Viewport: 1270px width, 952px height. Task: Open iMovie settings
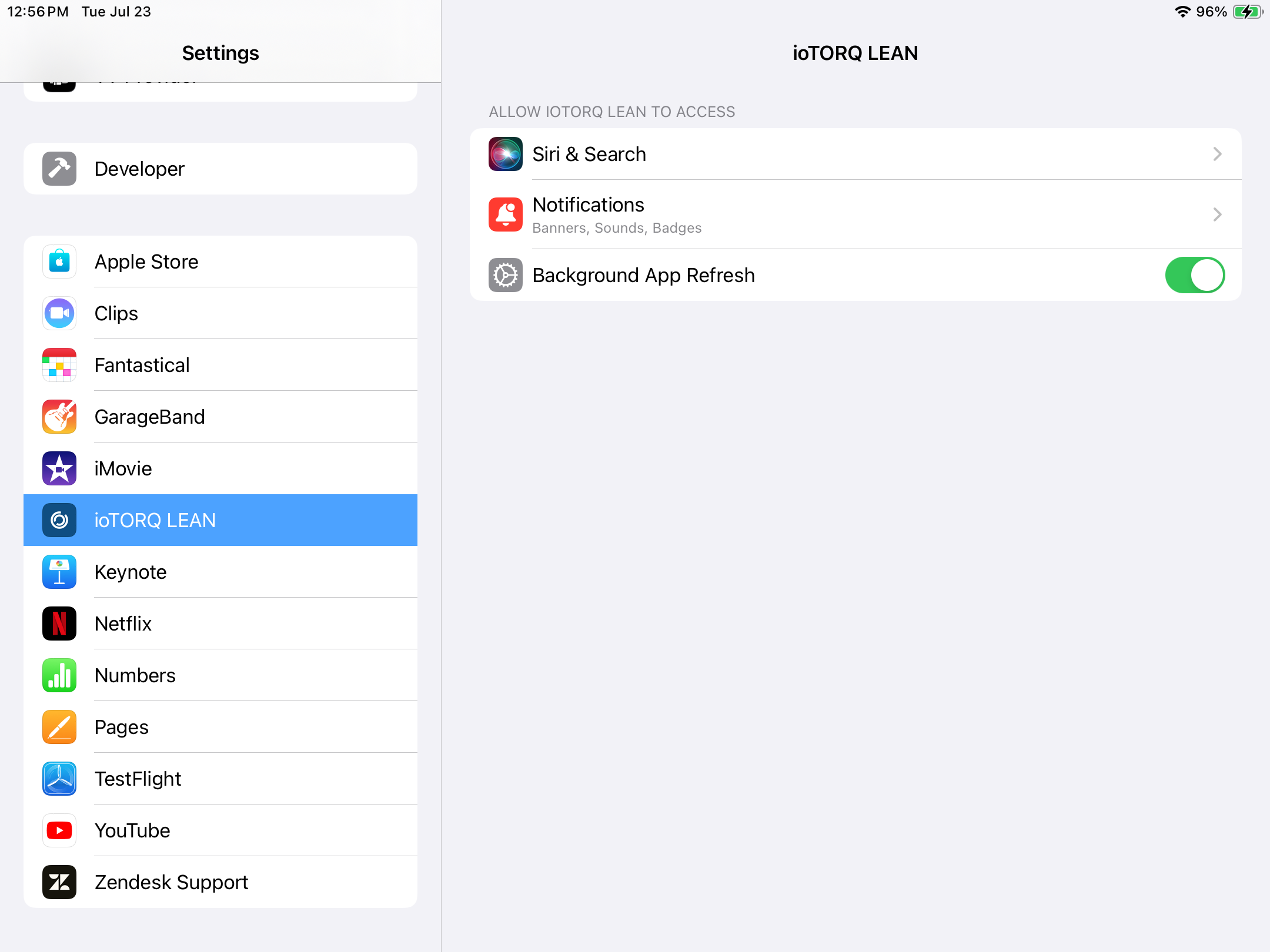coord(220,468)
